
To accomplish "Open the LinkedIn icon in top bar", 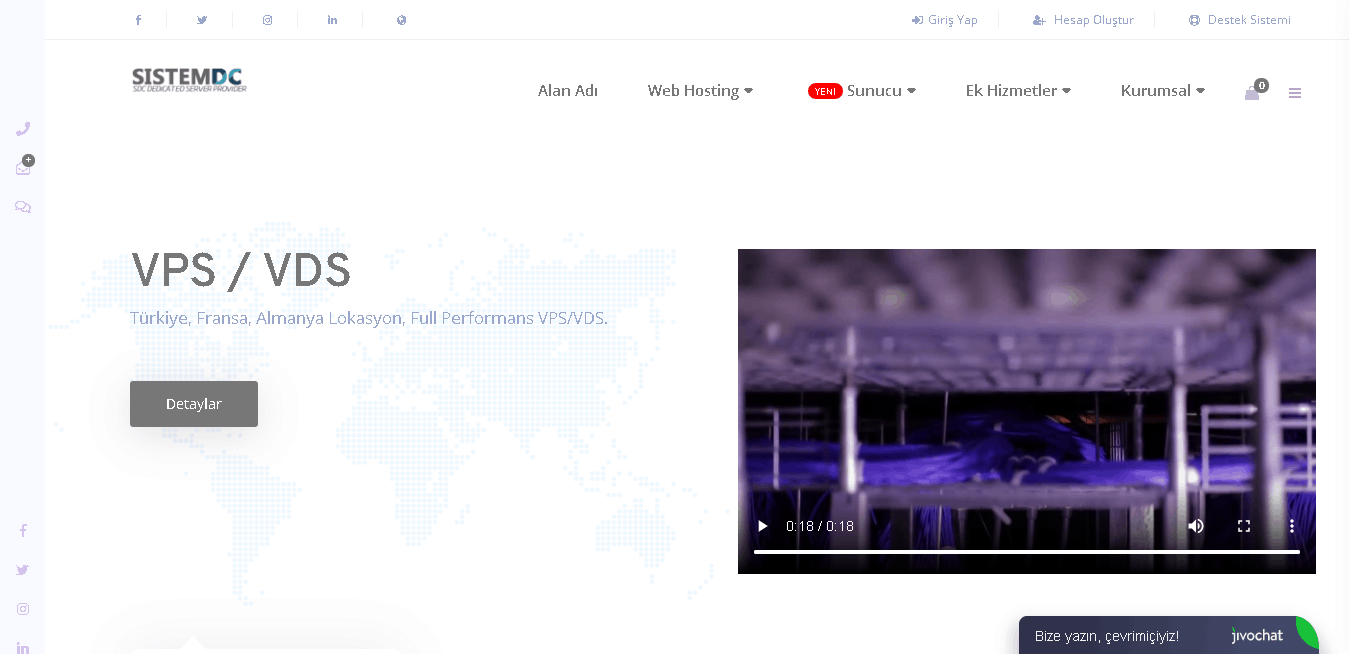I will [332, 20].
